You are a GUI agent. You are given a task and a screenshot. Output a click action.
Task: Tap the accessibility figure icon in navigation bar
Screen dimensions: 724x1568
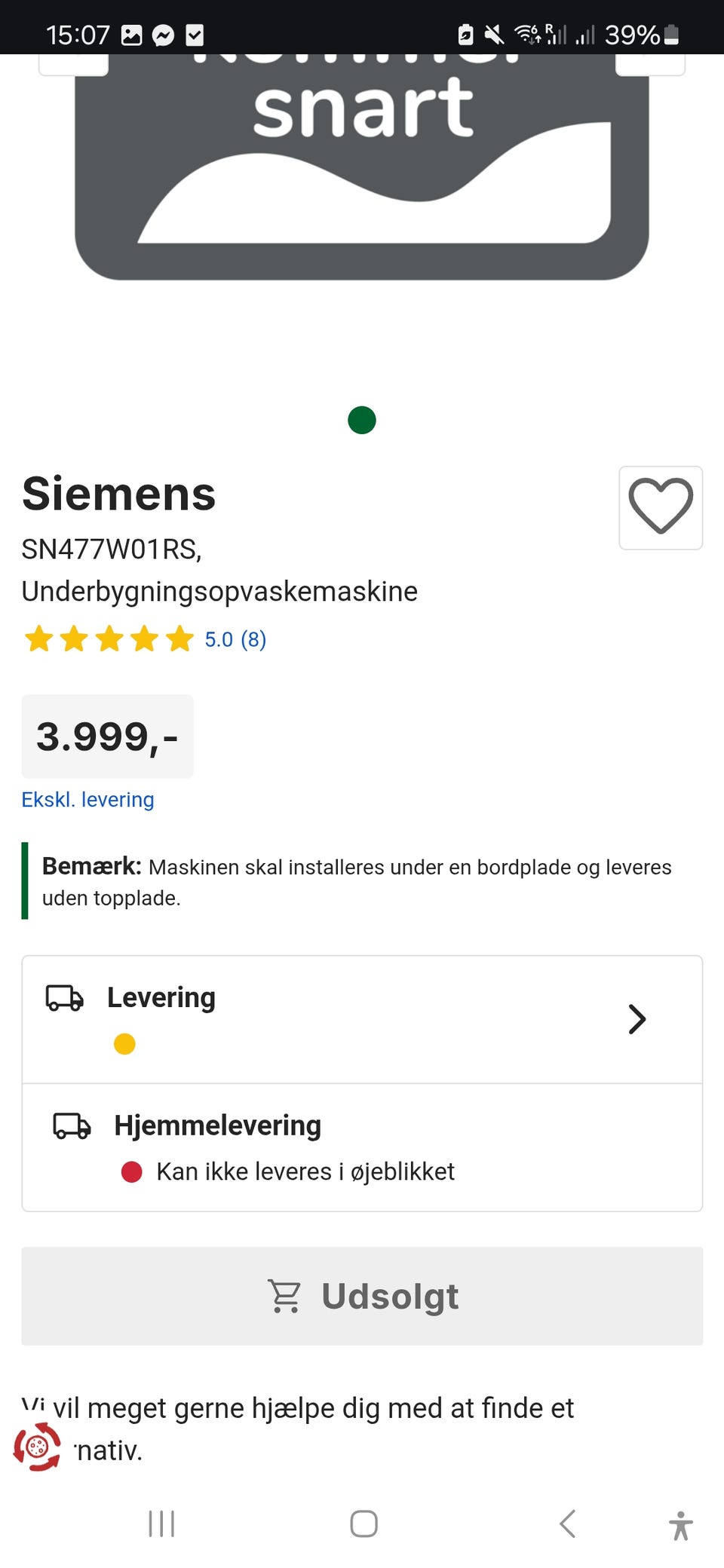click(680, 1525)
